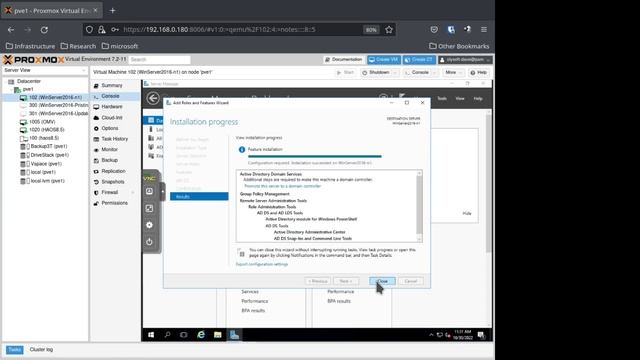Click the wizard Close button
Image resolution: width=640 pixels, height=360 pixels.
382,281
